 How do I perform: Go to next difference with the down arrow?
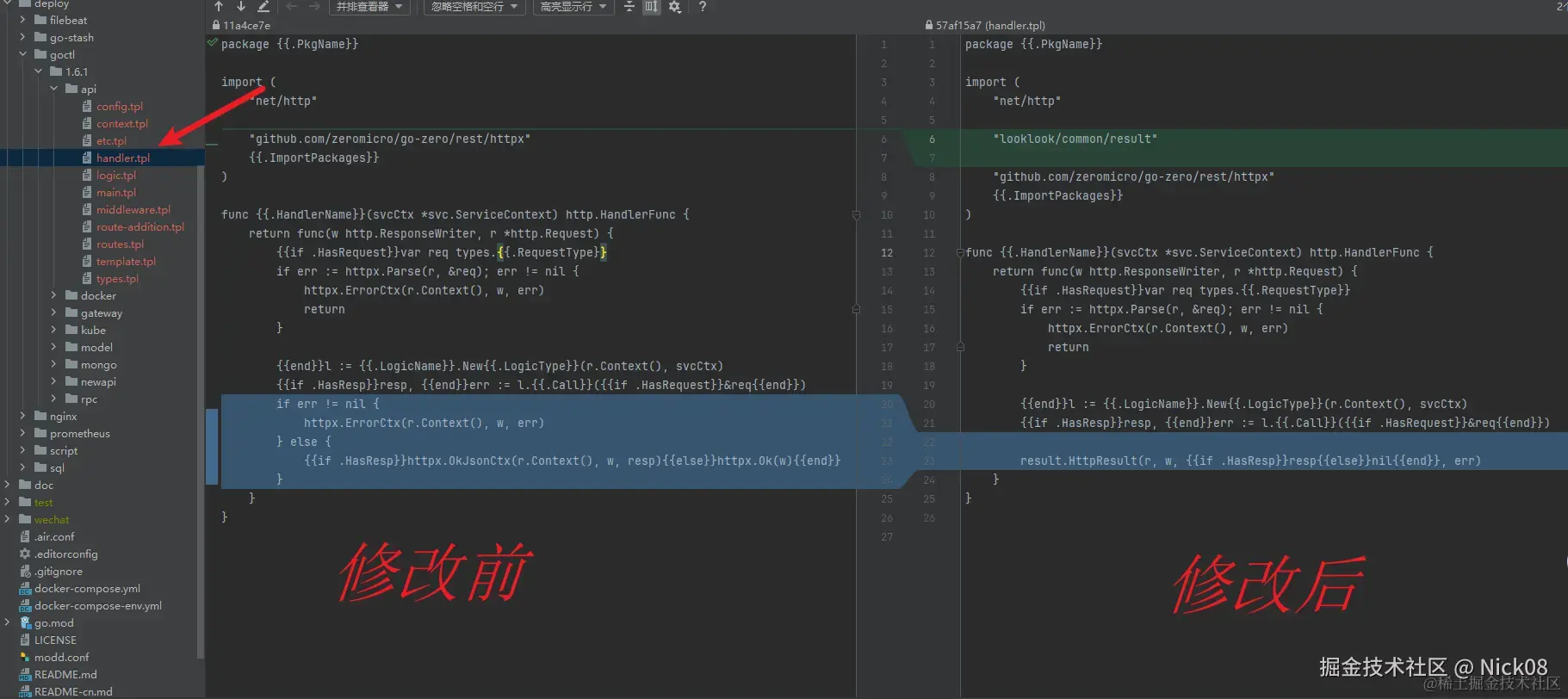tap(240, 6)
